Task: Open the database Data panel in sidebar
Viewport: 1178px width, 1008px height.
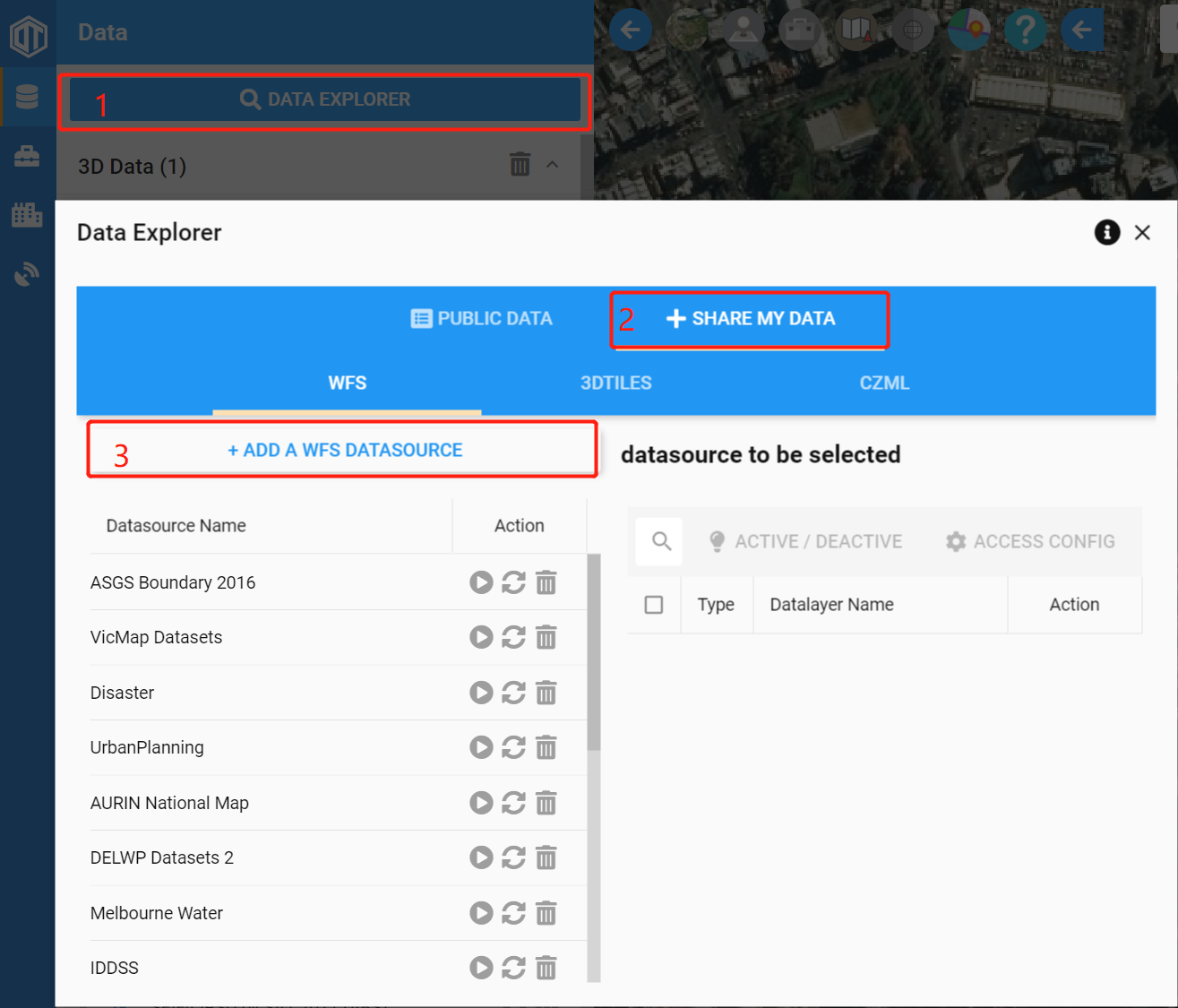Action: point(27,97)
